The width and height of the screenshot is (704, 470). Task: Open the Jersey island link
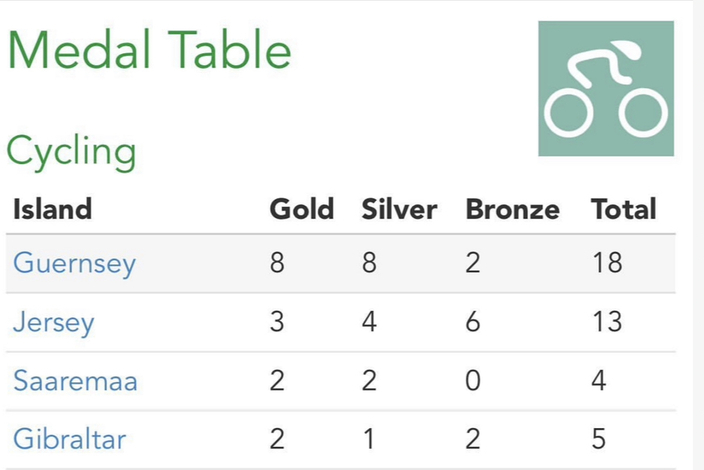[54, 322]
